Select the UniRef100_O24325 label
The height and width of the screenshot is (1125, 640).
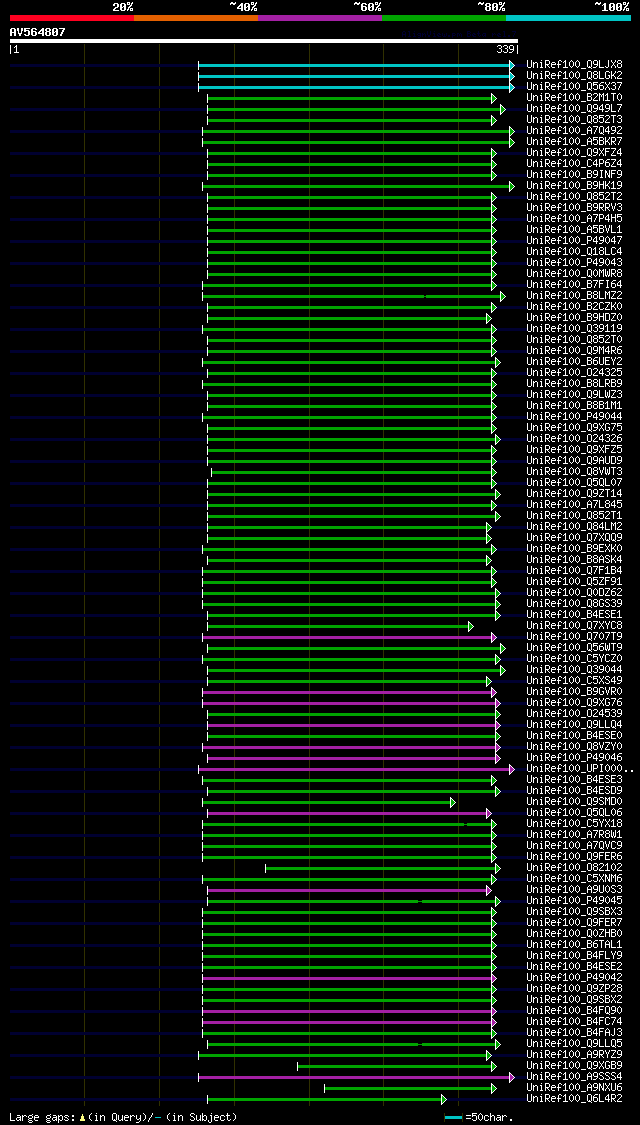(574, 372)
